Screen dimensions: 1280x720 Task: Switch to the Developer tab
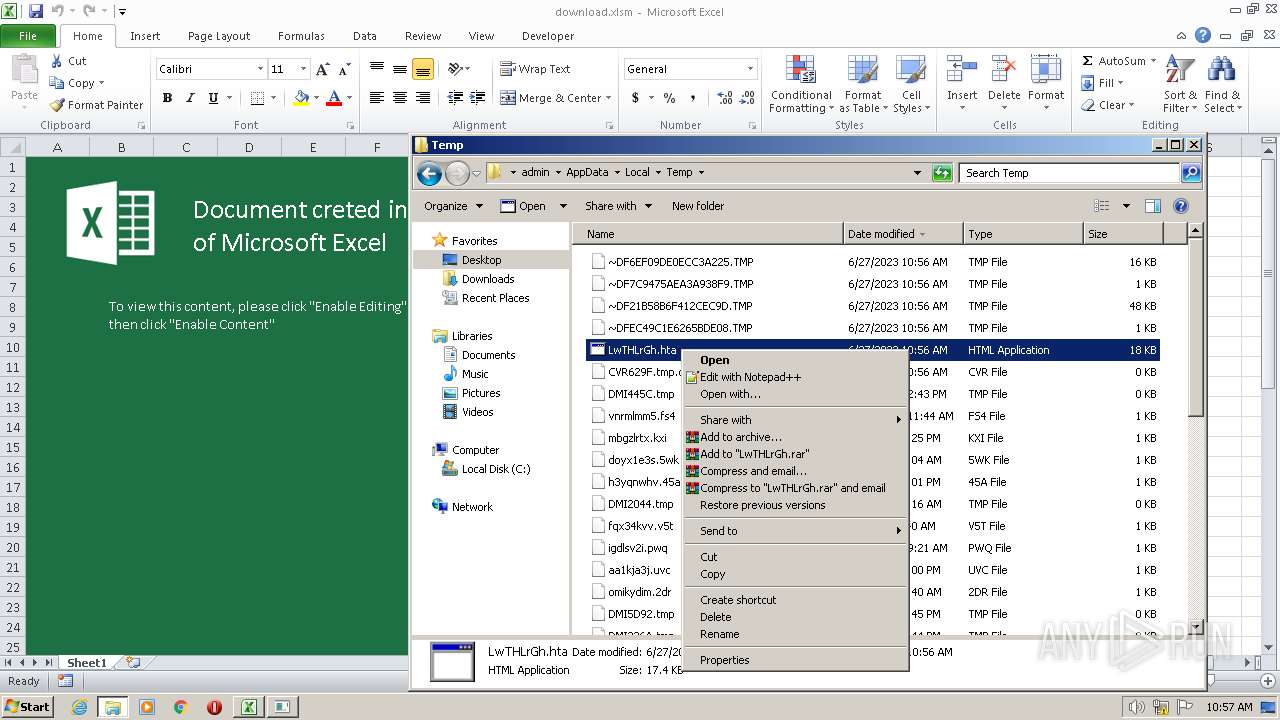pyautogui.click(x=548, y=36)
